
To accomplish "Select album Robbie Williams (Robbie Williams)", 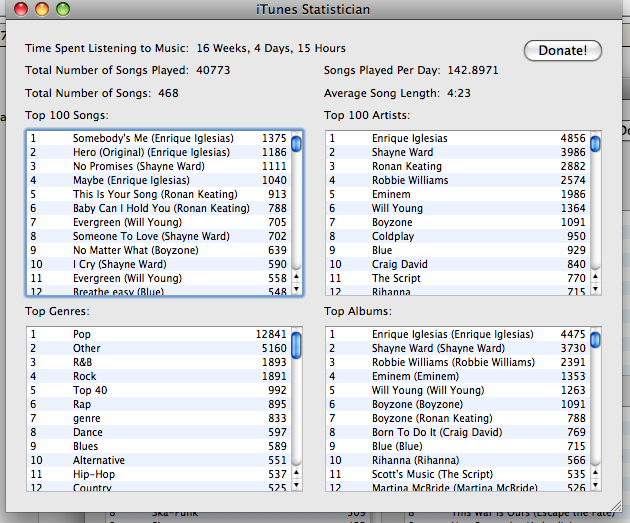I will click(x=458, y=362).
